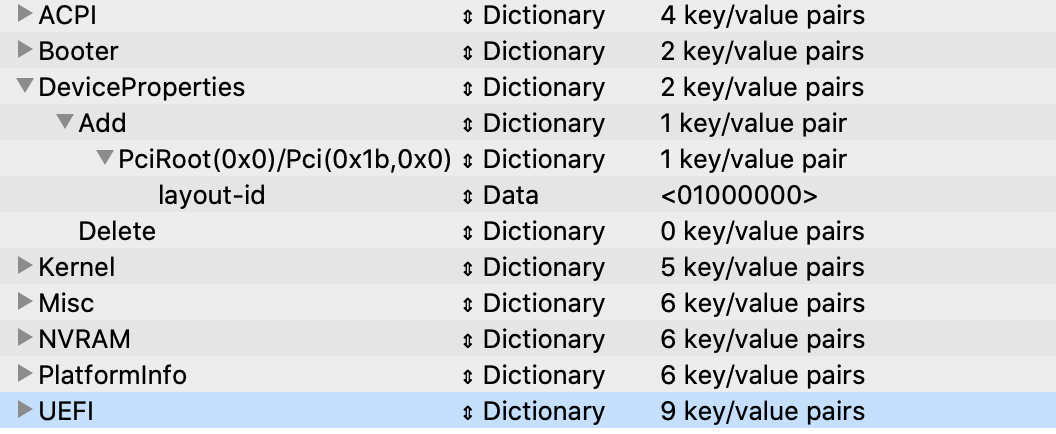Viewport: 1056px width, 434px height.
Task: Select the Misc 6 key/value pairs cell
Action: pos(762,303)
